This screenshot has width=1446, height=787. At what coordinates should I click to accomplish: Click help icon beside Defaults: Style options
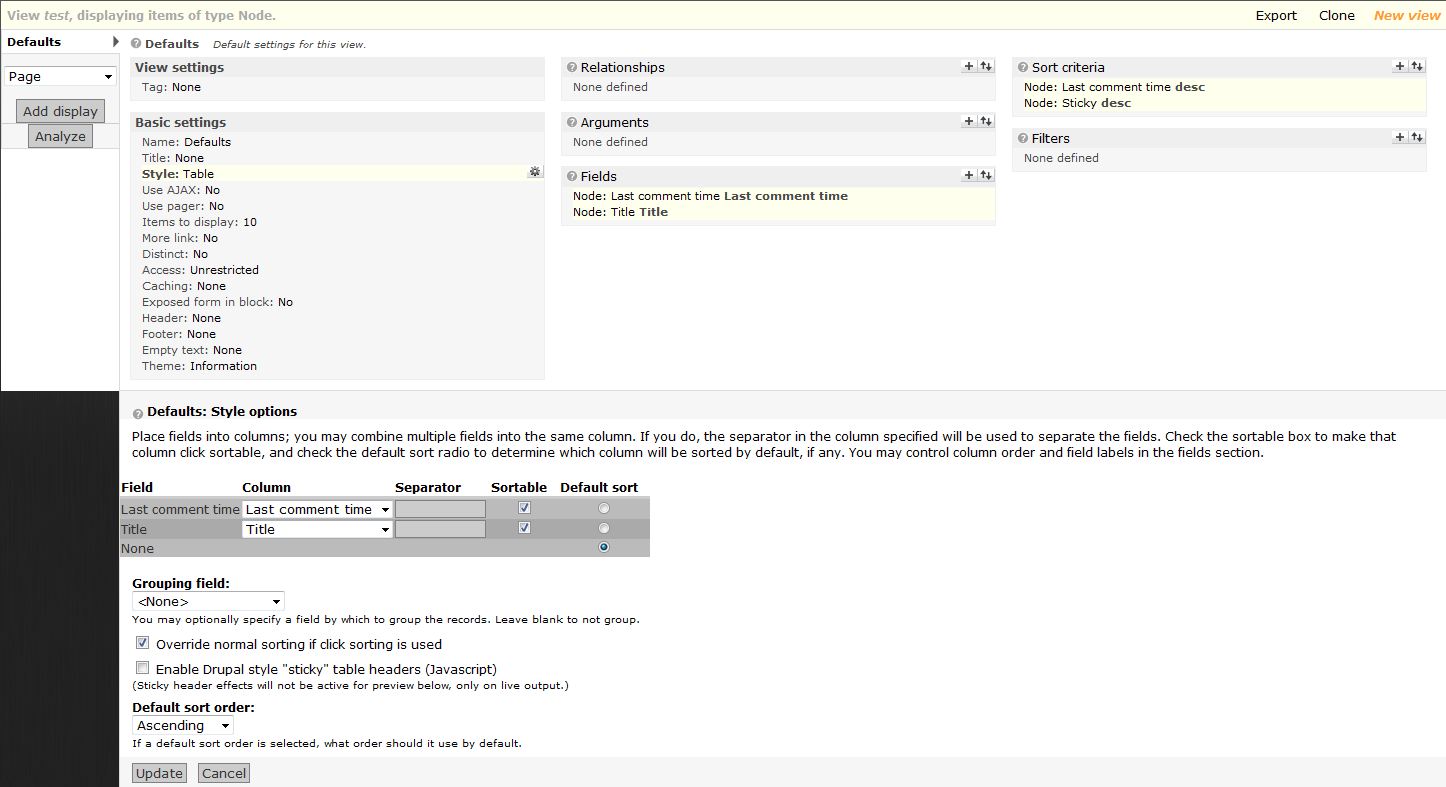(x=137, y=412)
